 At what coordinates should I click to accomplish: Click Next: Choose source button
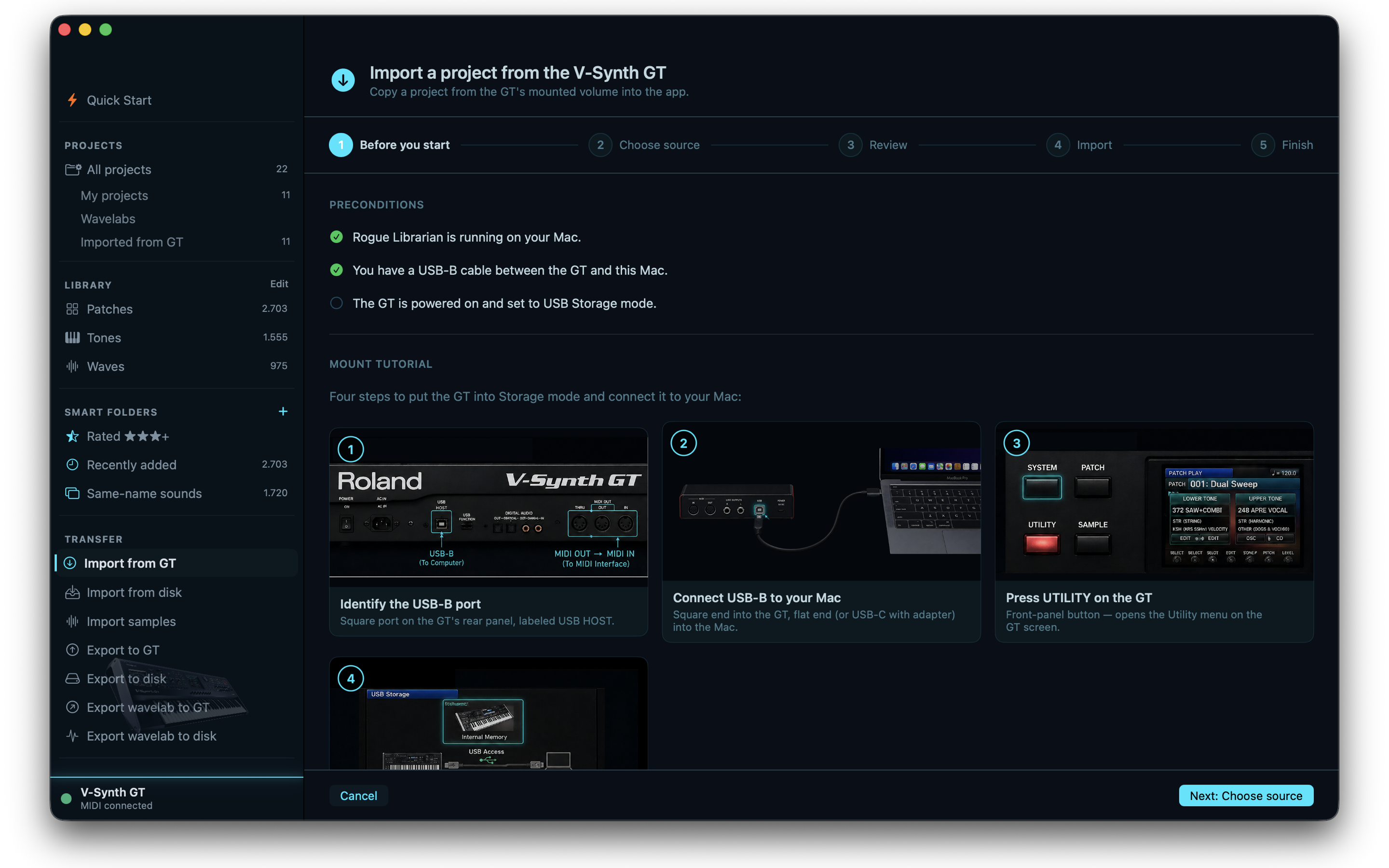pos(1245,795)
